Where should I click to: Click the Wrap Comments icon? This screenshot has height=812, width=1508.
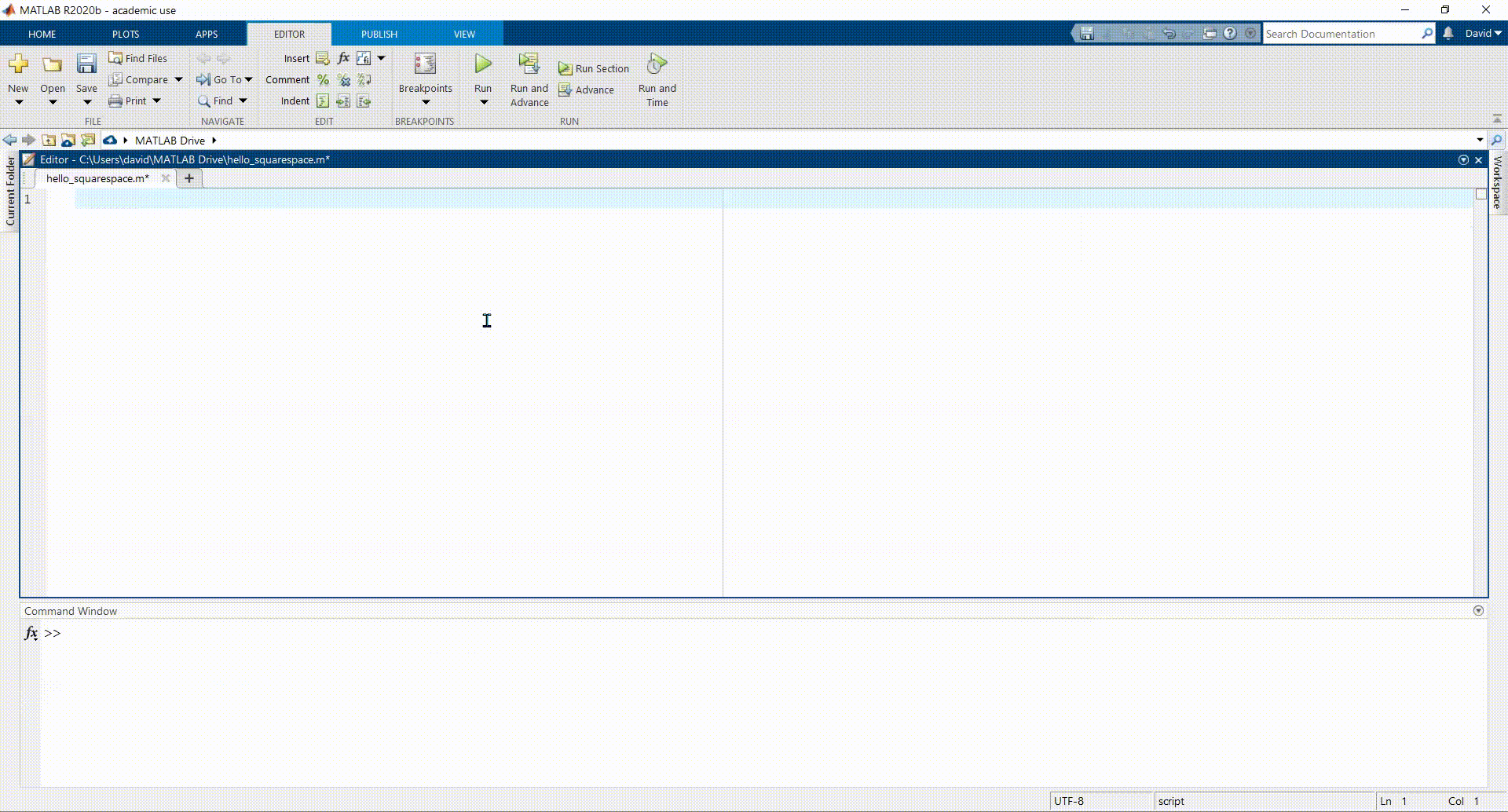point(364,79)
